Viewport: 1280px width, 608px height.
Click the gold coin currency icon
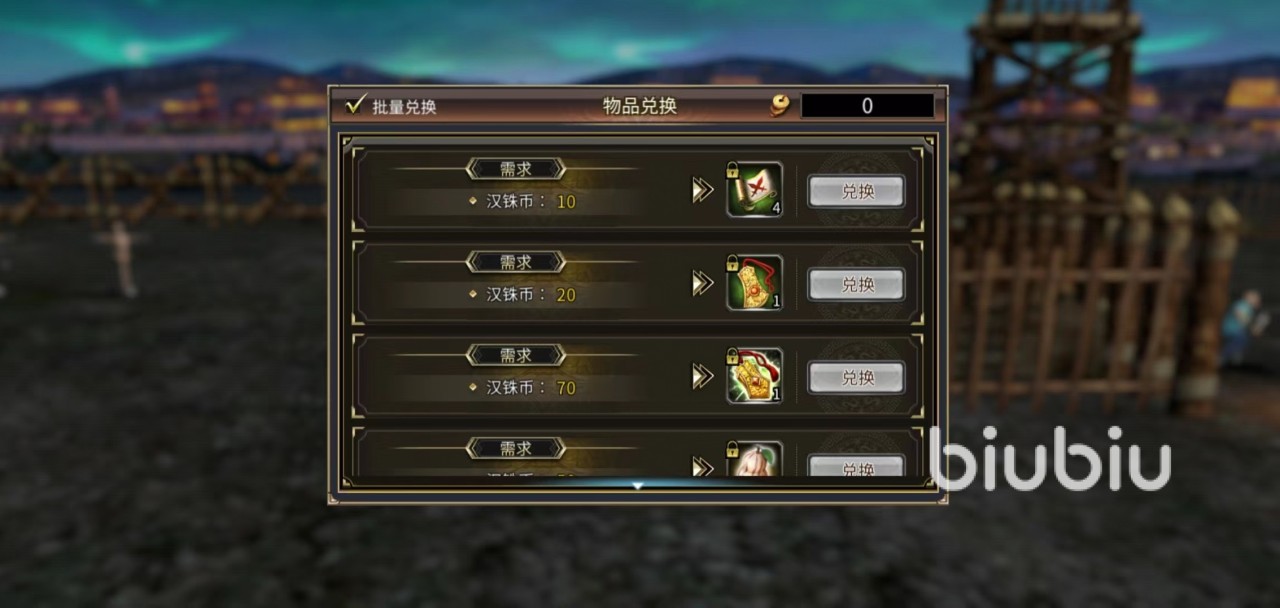[780, 106]
